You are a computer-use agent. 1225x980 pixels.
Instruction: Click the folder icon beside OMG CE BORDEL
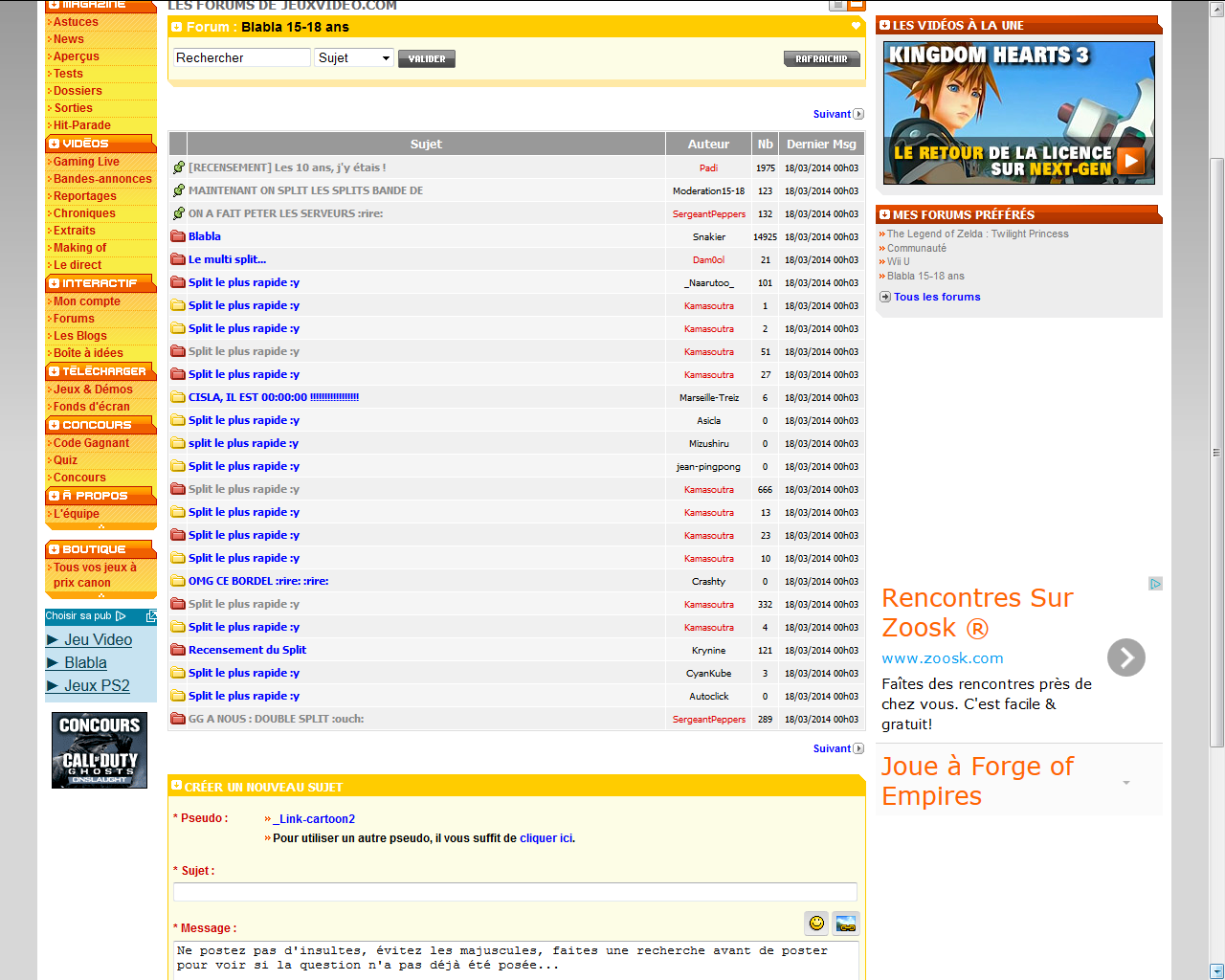pos(178,581)
